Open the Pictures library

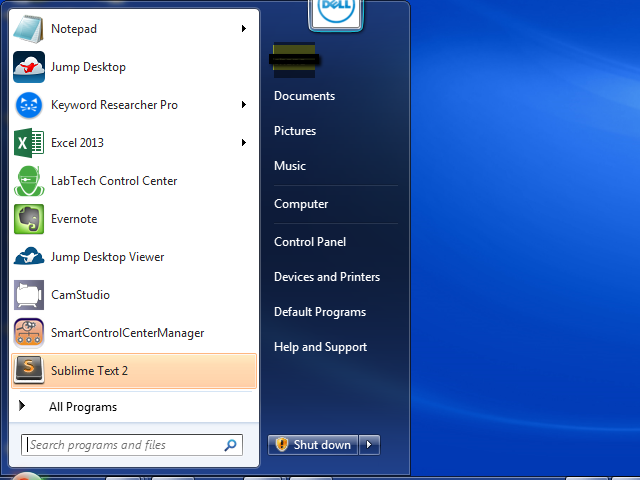coord(295,131)
